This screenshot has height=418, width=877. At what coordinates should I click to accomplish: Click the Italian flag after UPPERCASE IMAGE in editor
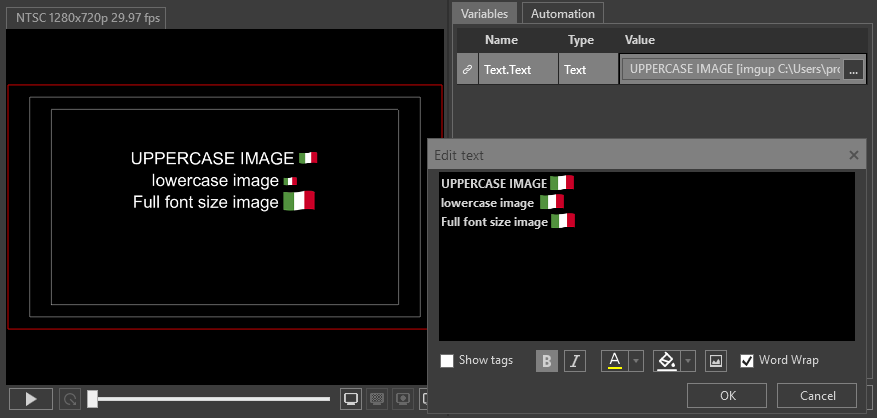coord(562,183)
